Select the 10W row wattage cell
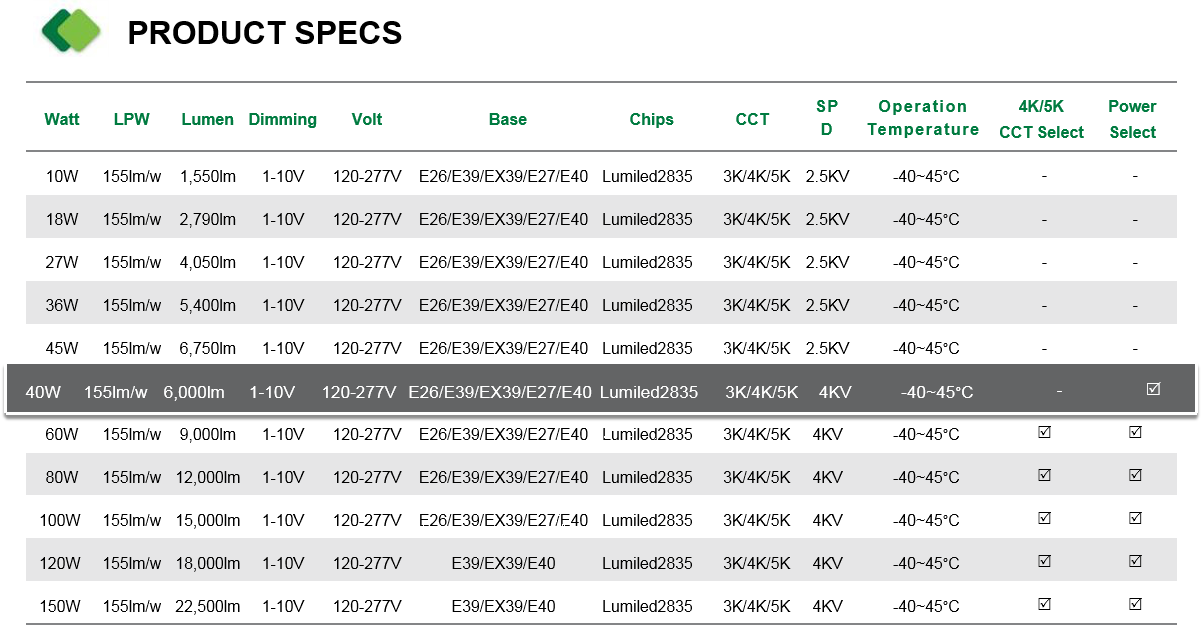 pos(62,177)
